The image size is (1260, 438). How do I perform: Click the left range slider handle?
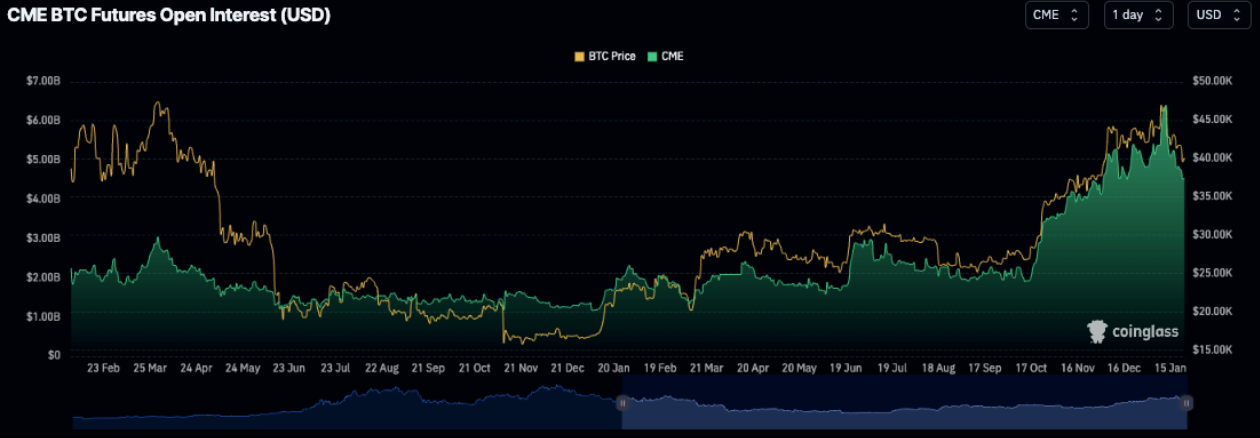[621, 403]
